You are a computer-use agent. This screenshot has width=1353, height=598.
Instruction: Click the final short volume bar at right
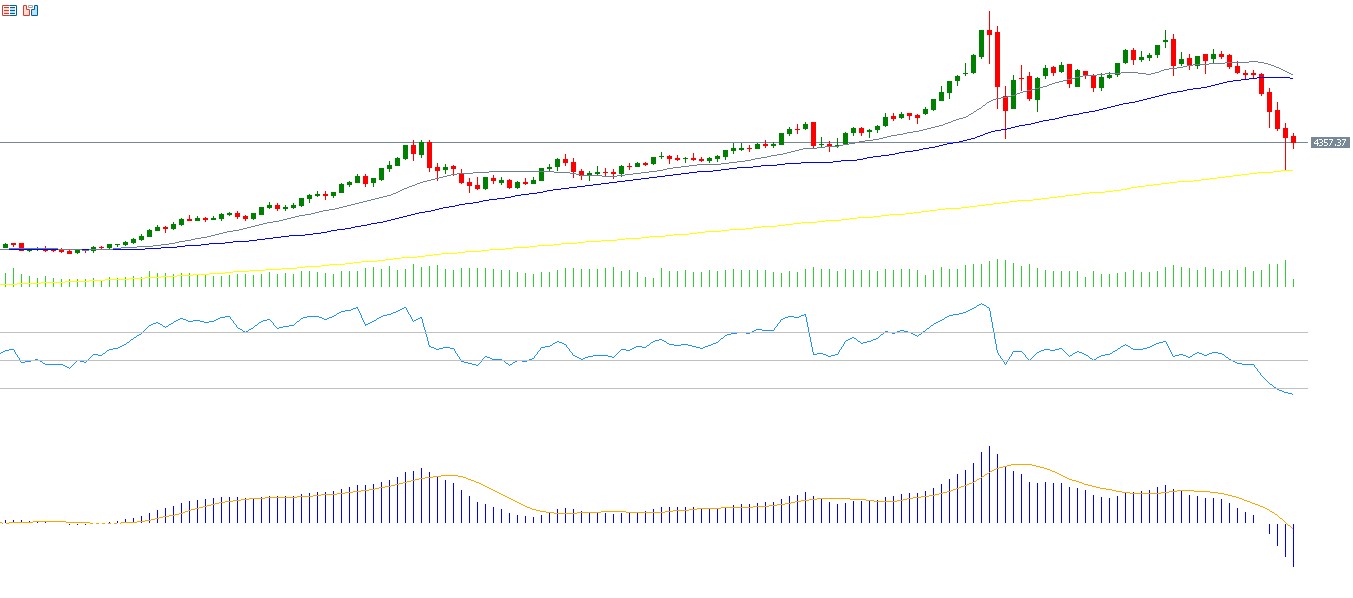point(1293,283)
